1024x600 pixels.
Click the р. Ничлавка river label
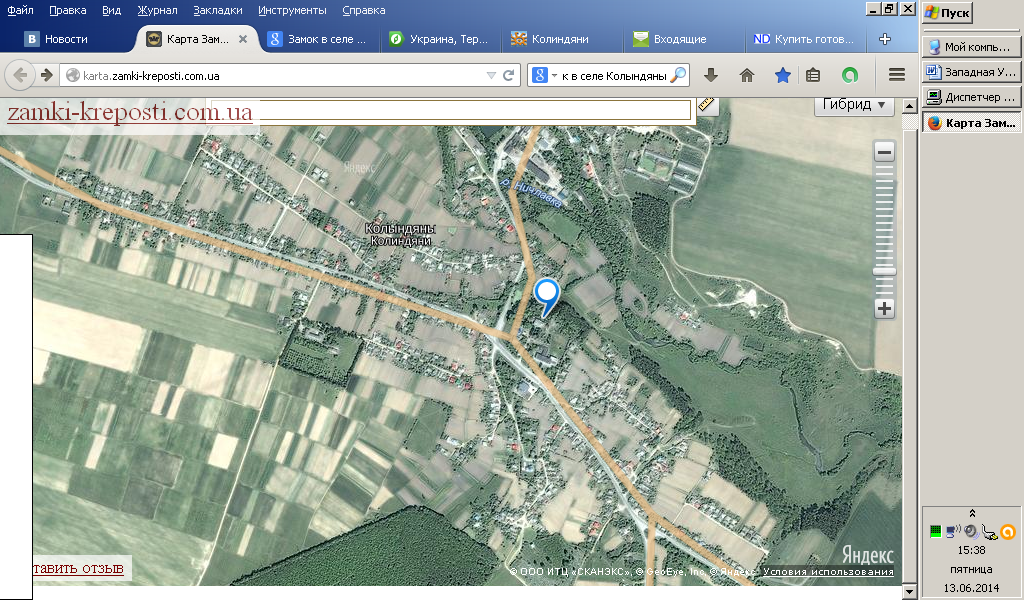pyautogui.click(x=532, y=193)
